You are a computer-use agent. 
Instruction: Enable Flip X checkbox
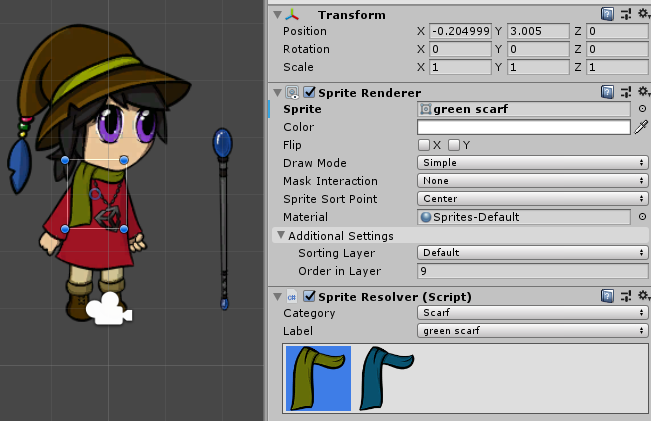coord(424,145)
